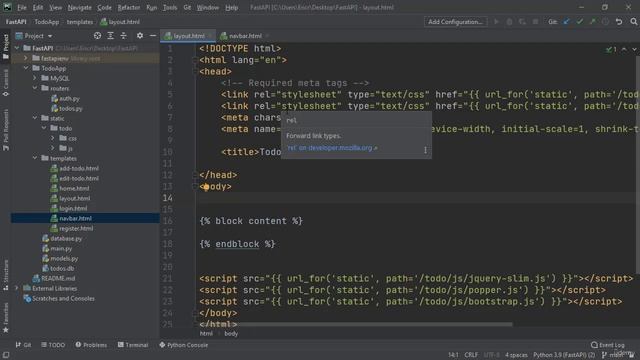Click body breadcrumb in editor footer
Viewport: 640px width, 360px height.
coord(231,333)
